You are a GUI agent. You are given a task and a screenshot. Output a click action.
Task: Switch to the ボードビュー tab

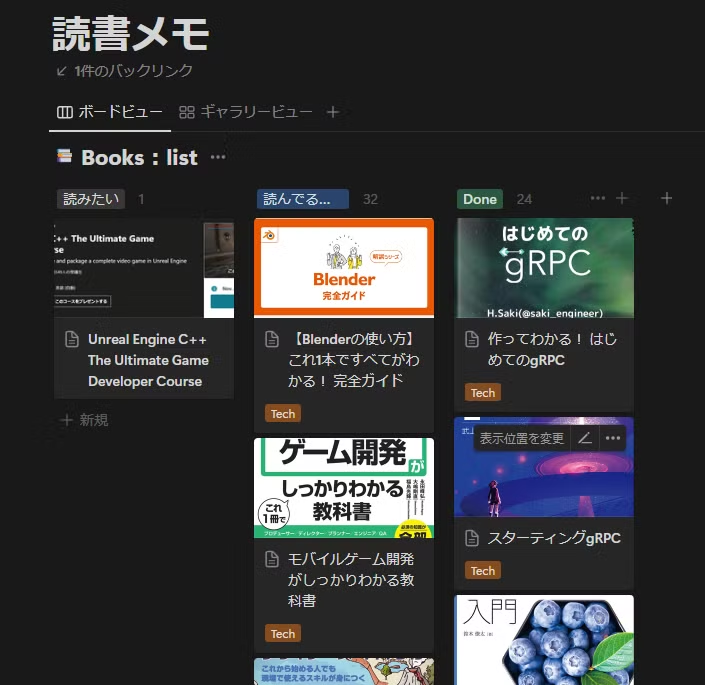(x=110, y=111)
